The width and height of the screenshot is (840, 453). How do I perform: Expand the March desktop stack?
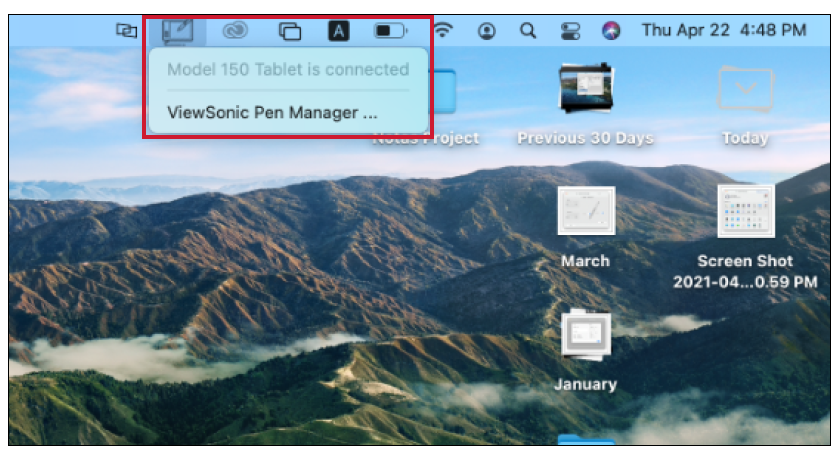click(585, 211)
